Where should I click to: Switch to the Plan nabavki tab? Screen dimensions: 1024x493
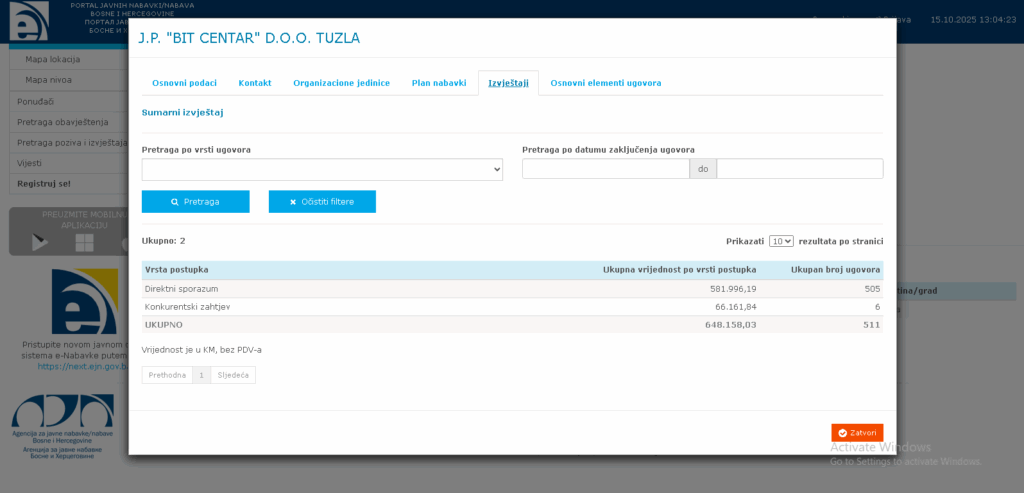point(439,83)
